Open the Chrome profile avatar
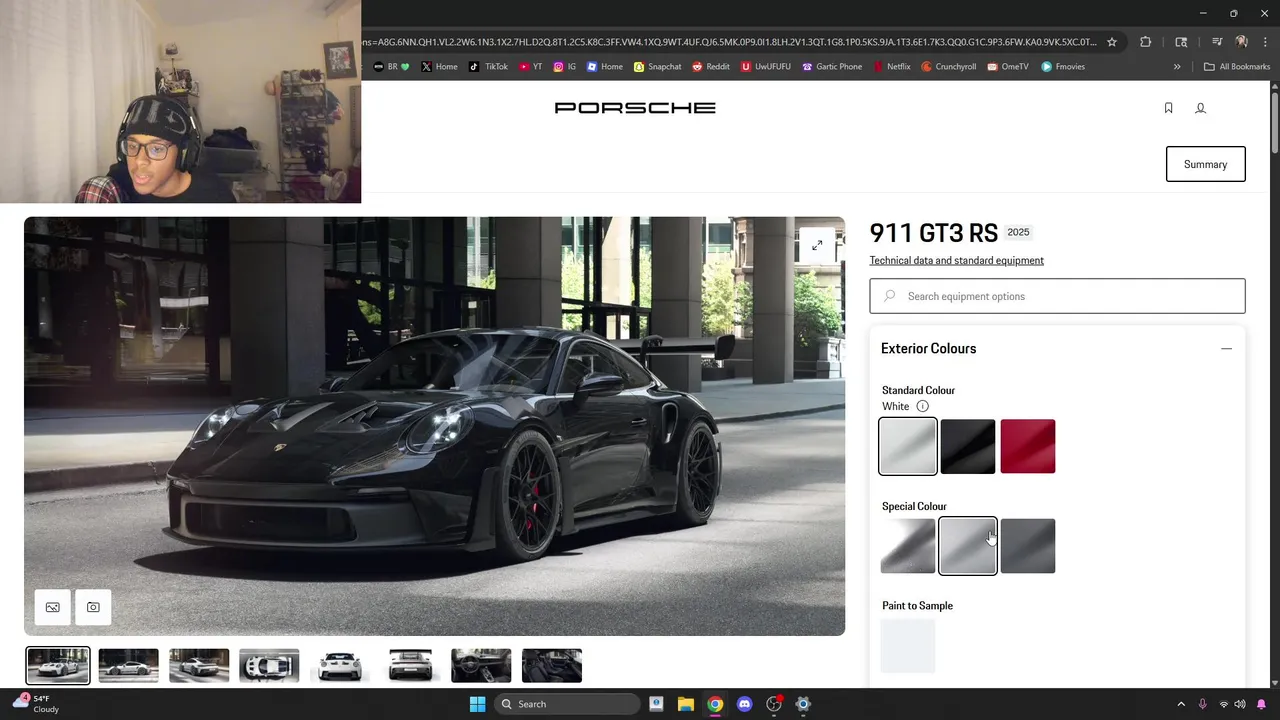The width and height of the screenshot is (1280, 720). (x=1241, y=42)
